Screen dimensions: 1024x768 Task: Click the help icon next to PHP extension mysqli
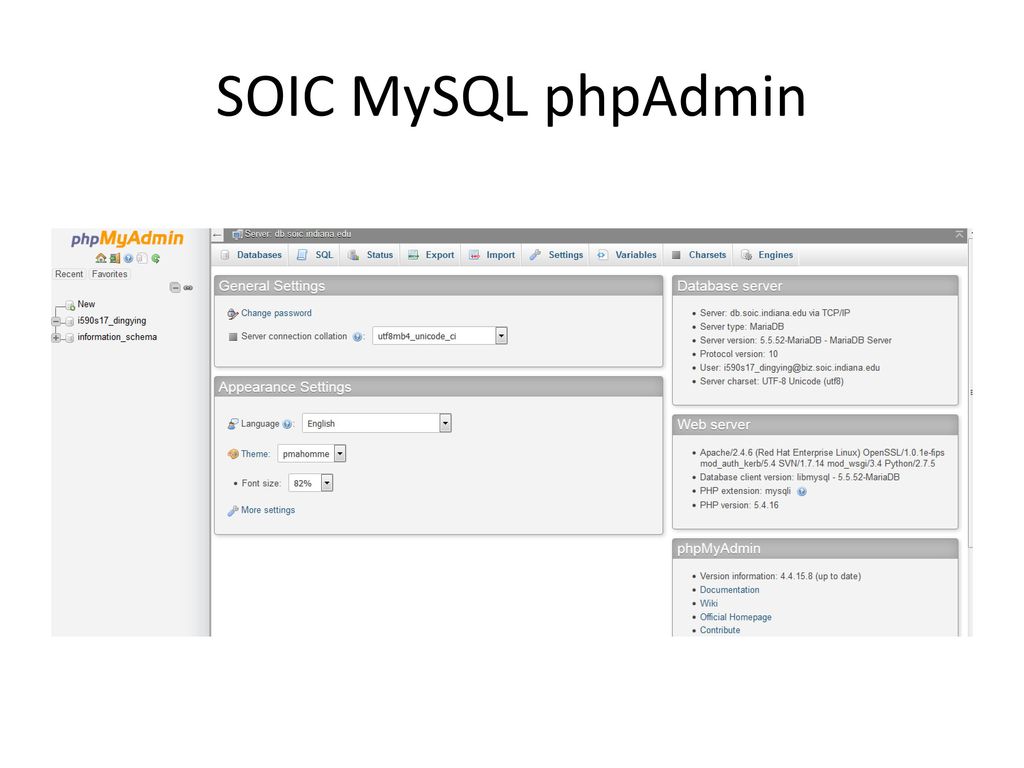click(x=802, y=492)
